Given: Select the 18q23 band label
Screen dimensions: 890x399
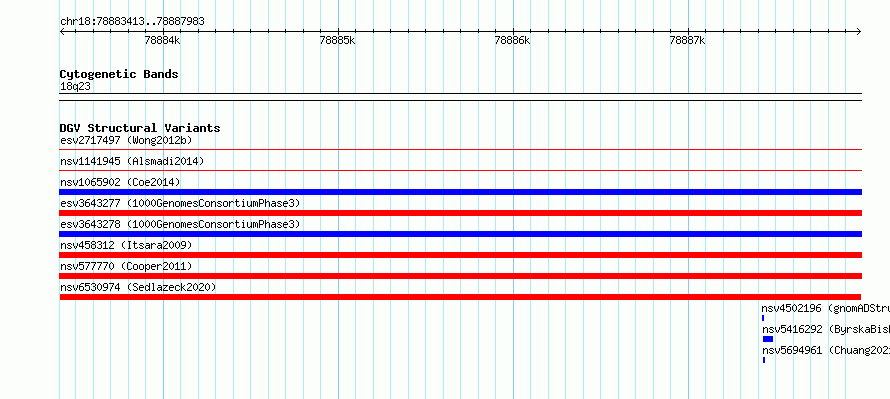Looking at the screenshot, I should pyautogui.click(x=75, y=87).
